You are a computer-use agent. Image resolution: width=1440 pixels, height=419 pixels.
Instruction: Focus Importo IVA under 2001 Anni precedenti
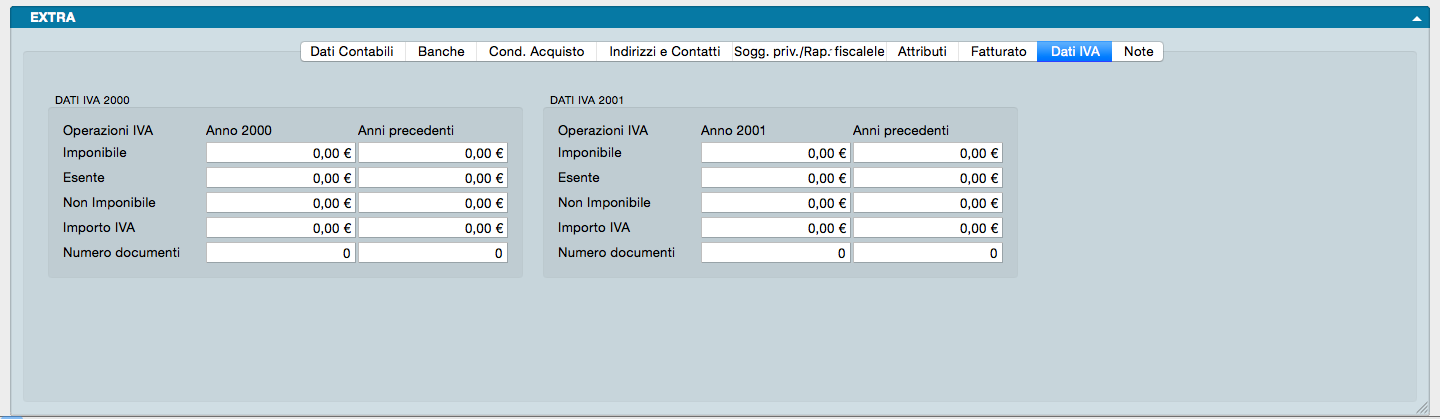tap(927, 228)
